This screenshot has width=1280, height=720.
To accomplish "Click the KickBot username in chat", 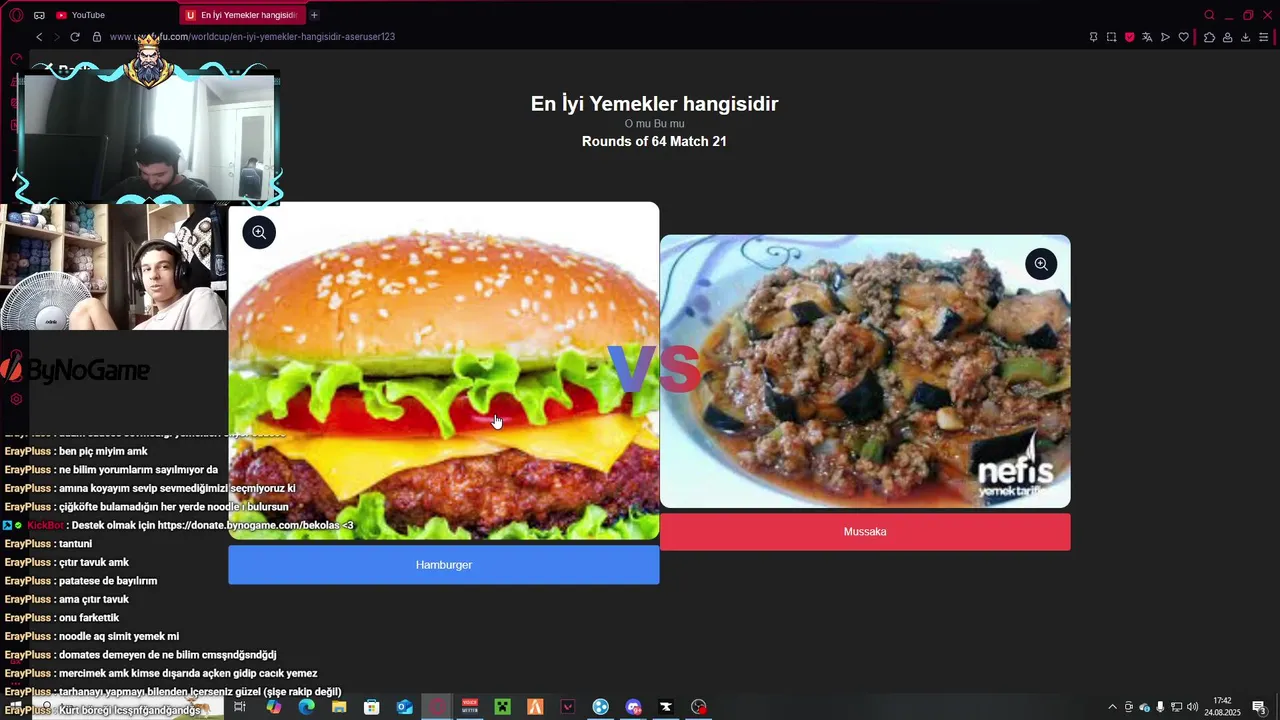I will pos(45,525).
